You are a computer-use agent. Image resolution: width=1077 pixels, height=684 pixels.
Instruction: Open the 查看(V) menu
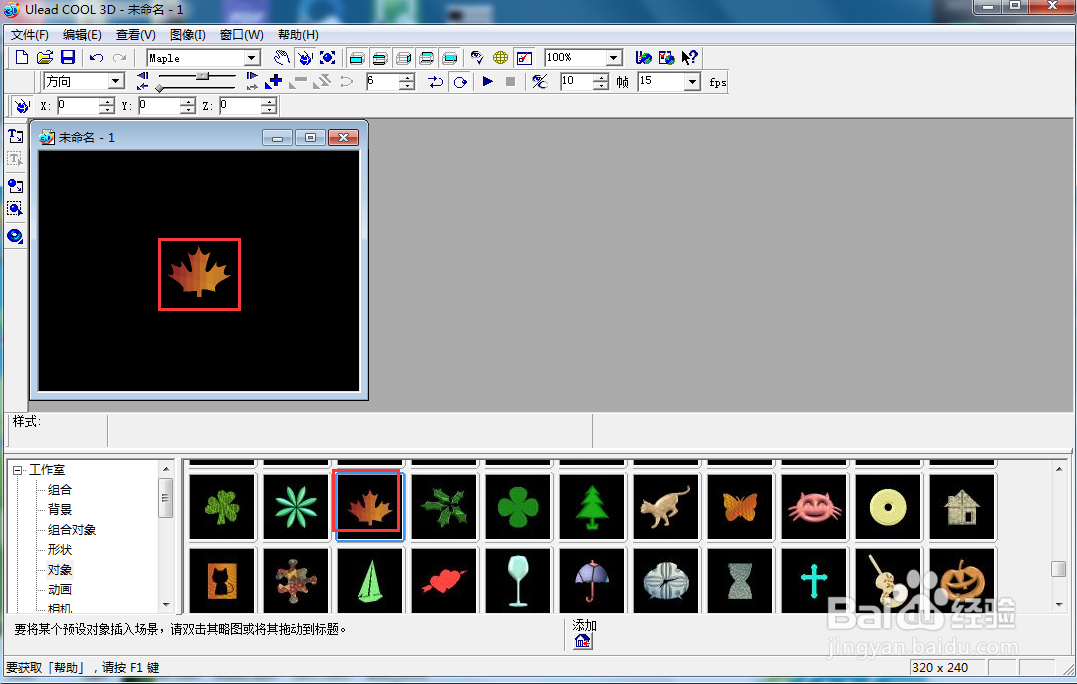135,35
